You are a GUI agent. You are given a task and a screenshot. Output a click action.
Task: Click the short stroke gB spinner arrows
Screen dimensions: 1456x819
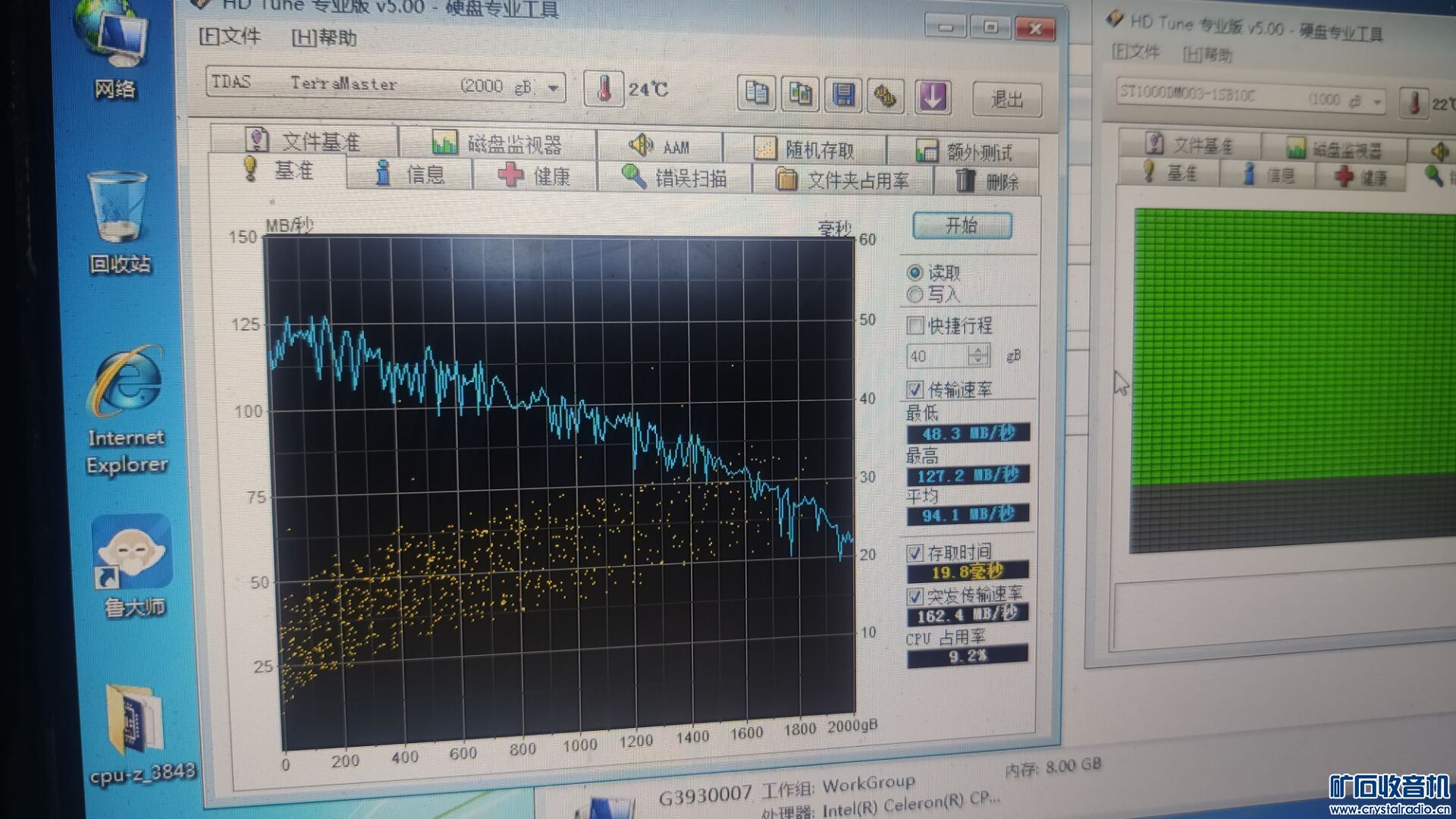point(978,355)
